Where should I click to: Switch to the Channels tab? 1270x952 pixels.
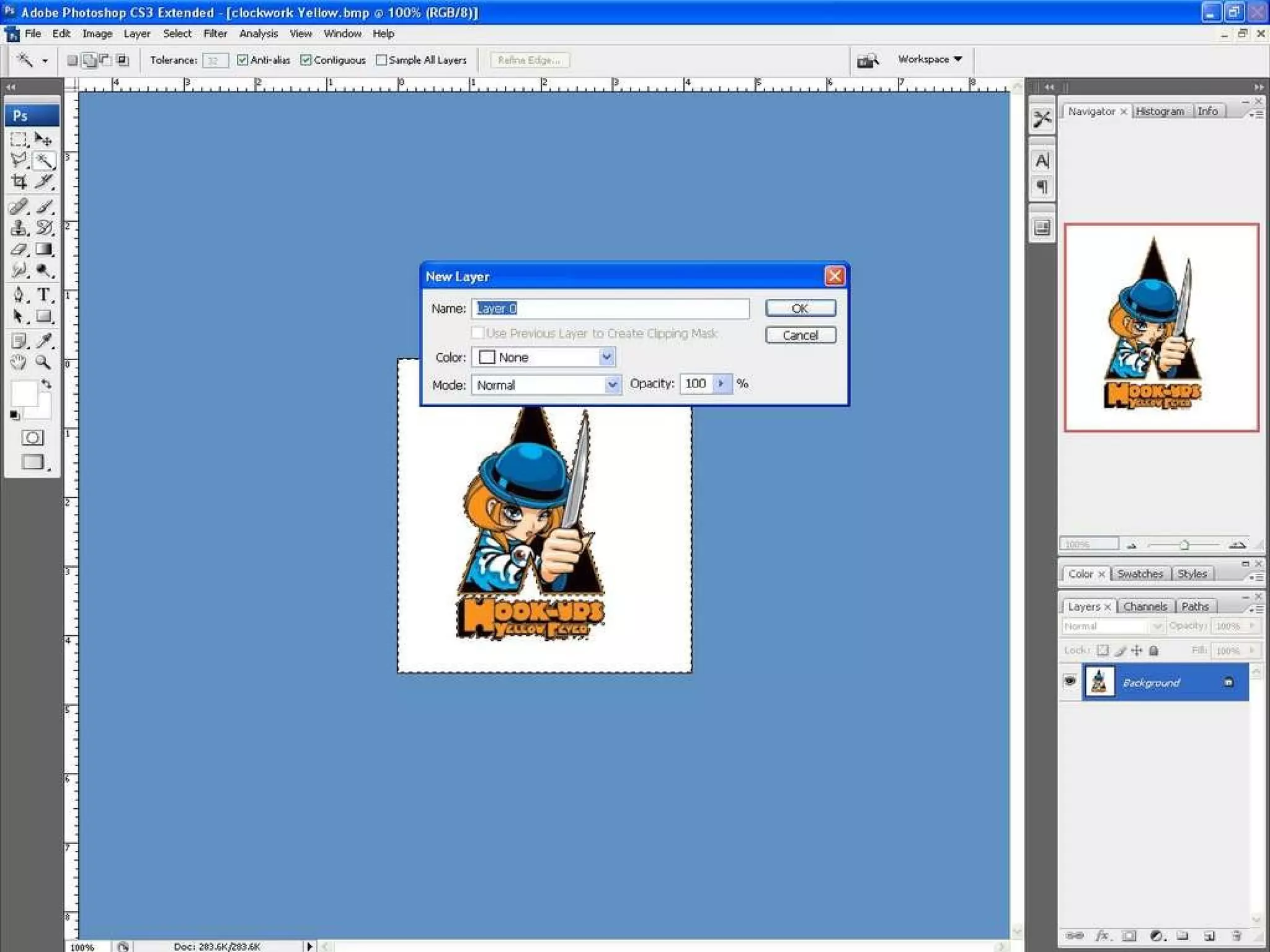tap(1145, 606)
